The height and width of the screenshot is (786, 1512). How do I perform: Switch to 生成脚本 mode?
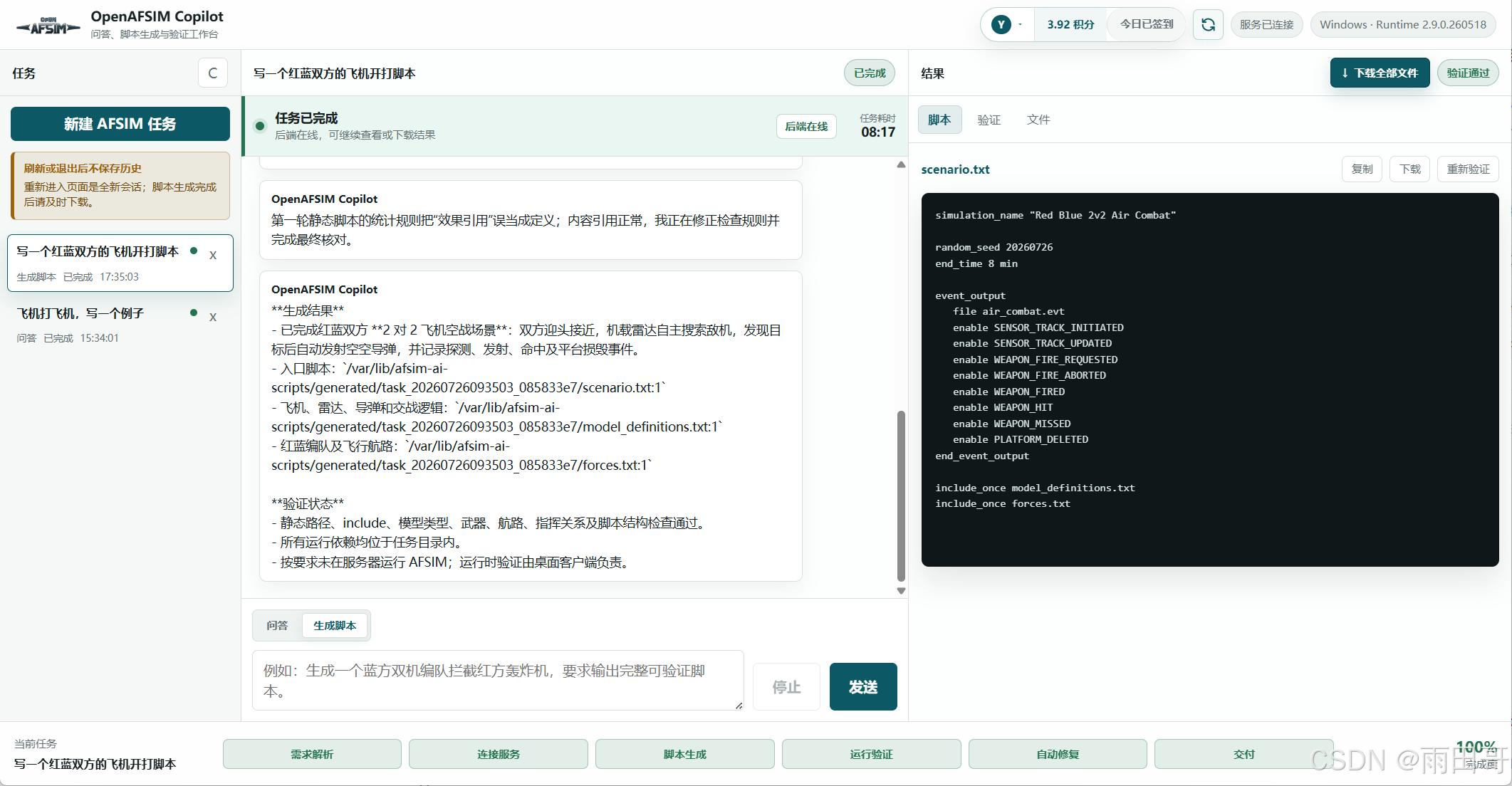click(335, 625)
